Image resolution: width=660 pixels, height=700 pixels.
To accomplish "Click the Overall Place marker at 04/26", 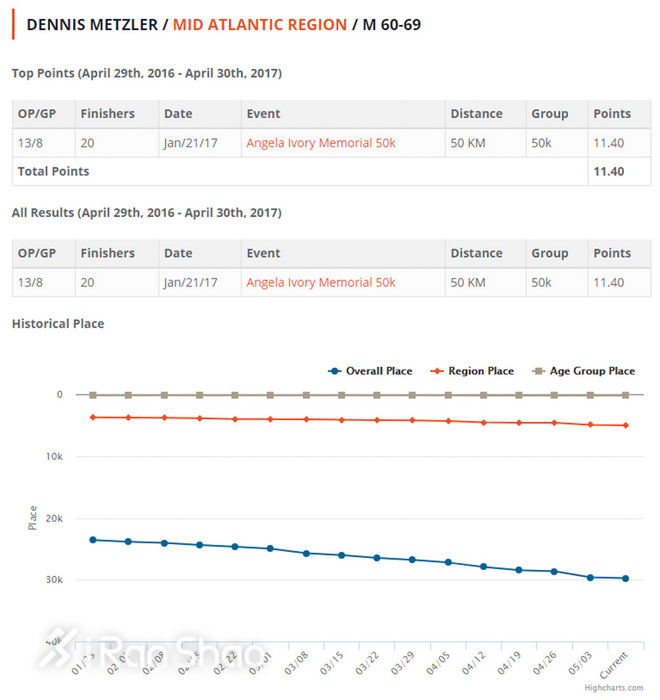I will point(555,571).
